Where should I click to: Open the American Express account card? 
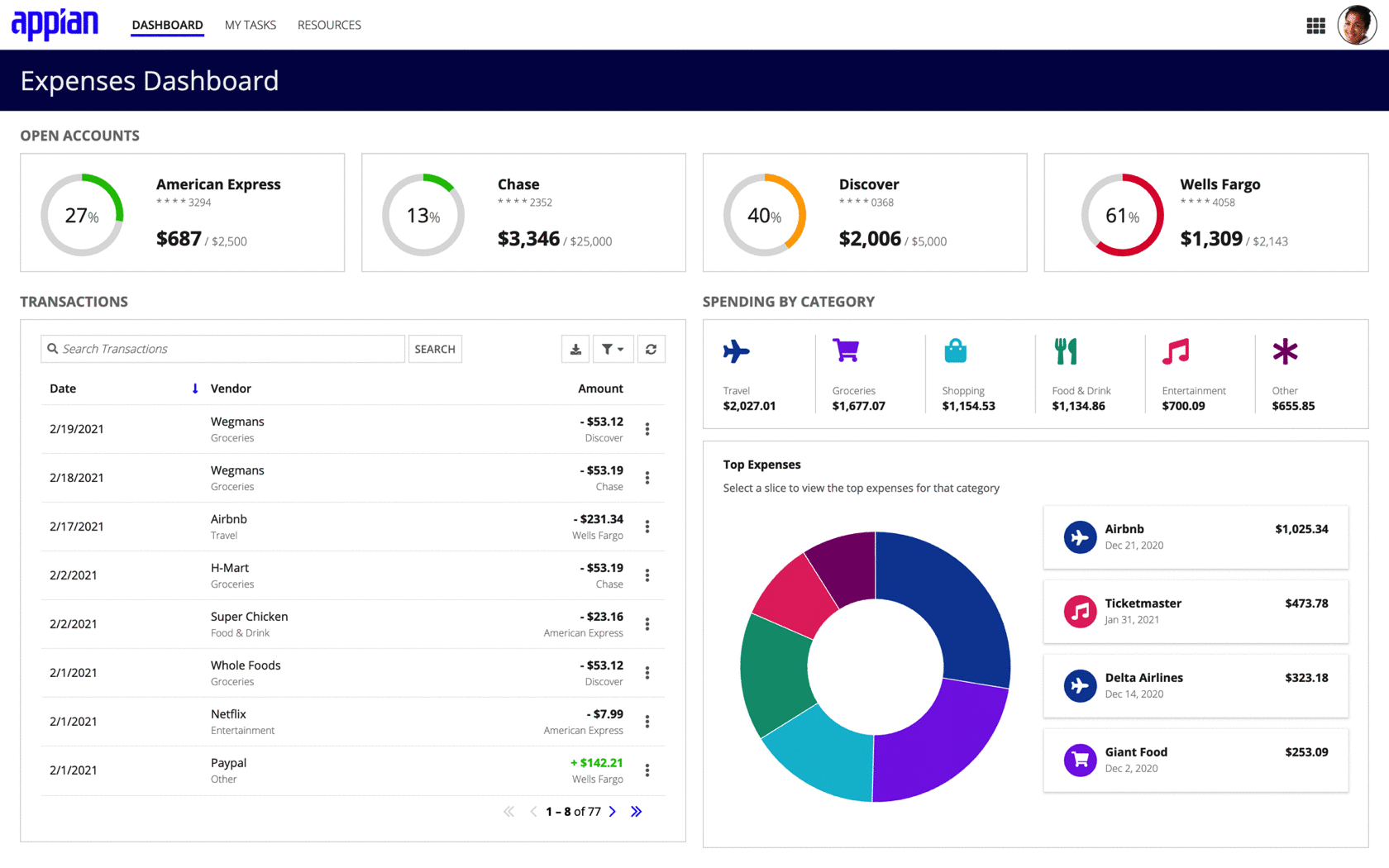point(183,212)
